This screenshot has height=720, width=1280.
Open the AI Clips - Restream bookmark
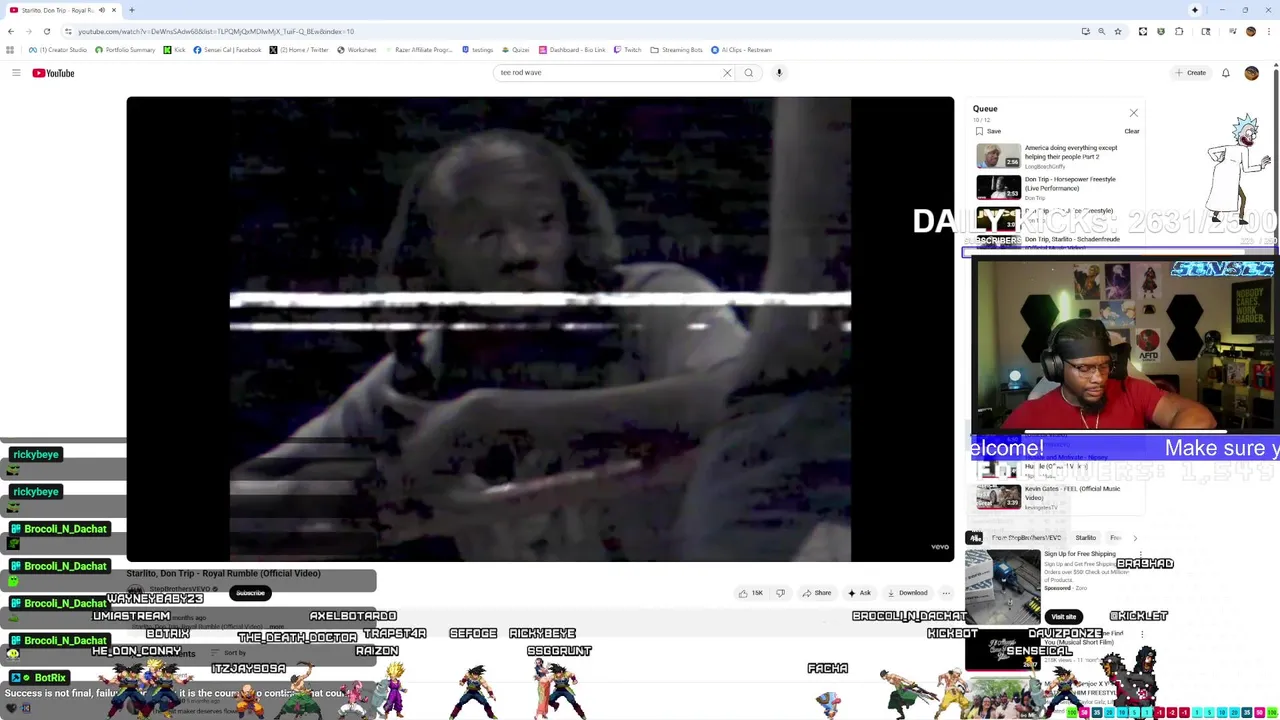pos(741,50)
